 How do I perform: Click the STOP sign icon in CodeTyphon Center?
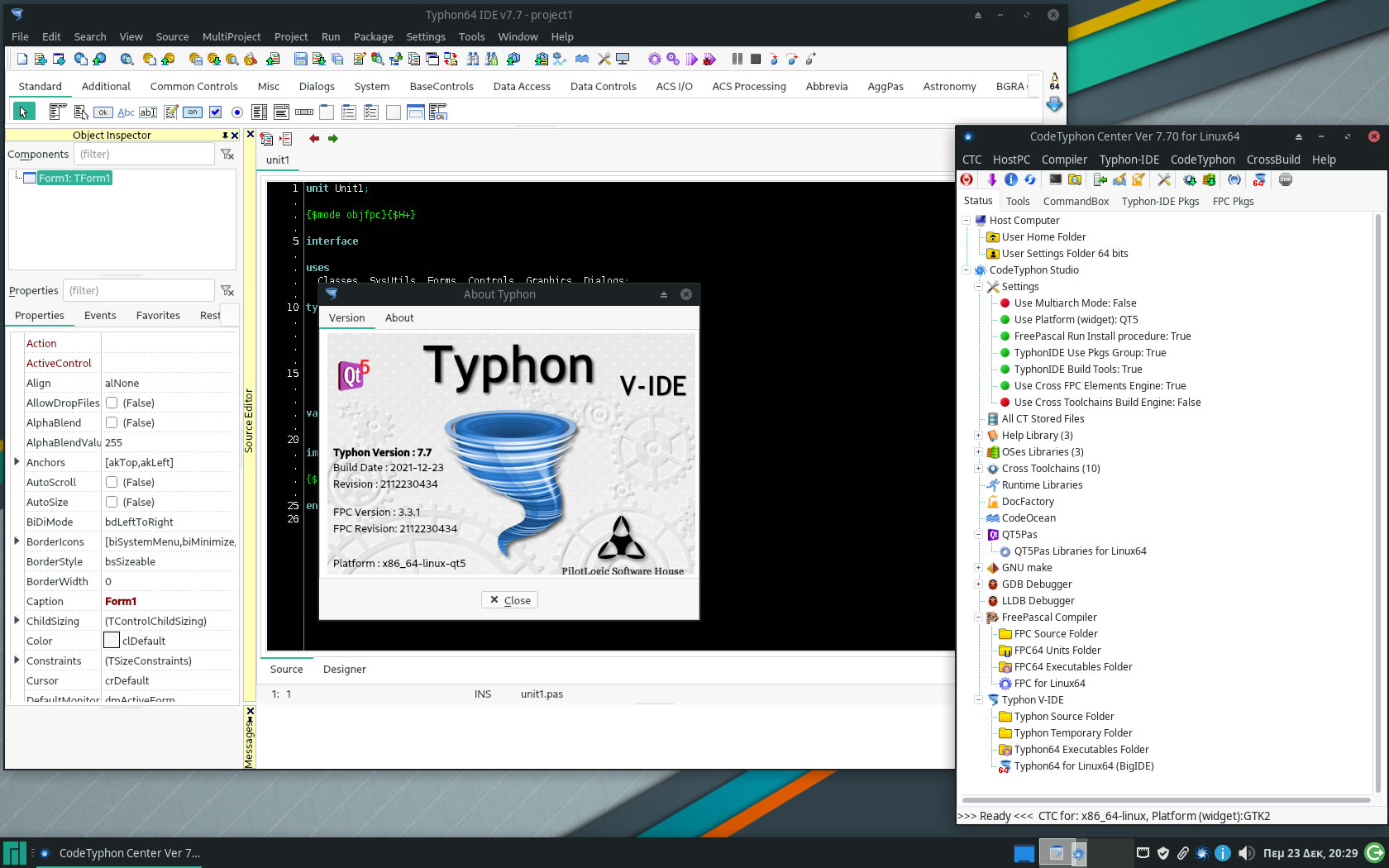pyautogui.click(x=1286, y=179)
